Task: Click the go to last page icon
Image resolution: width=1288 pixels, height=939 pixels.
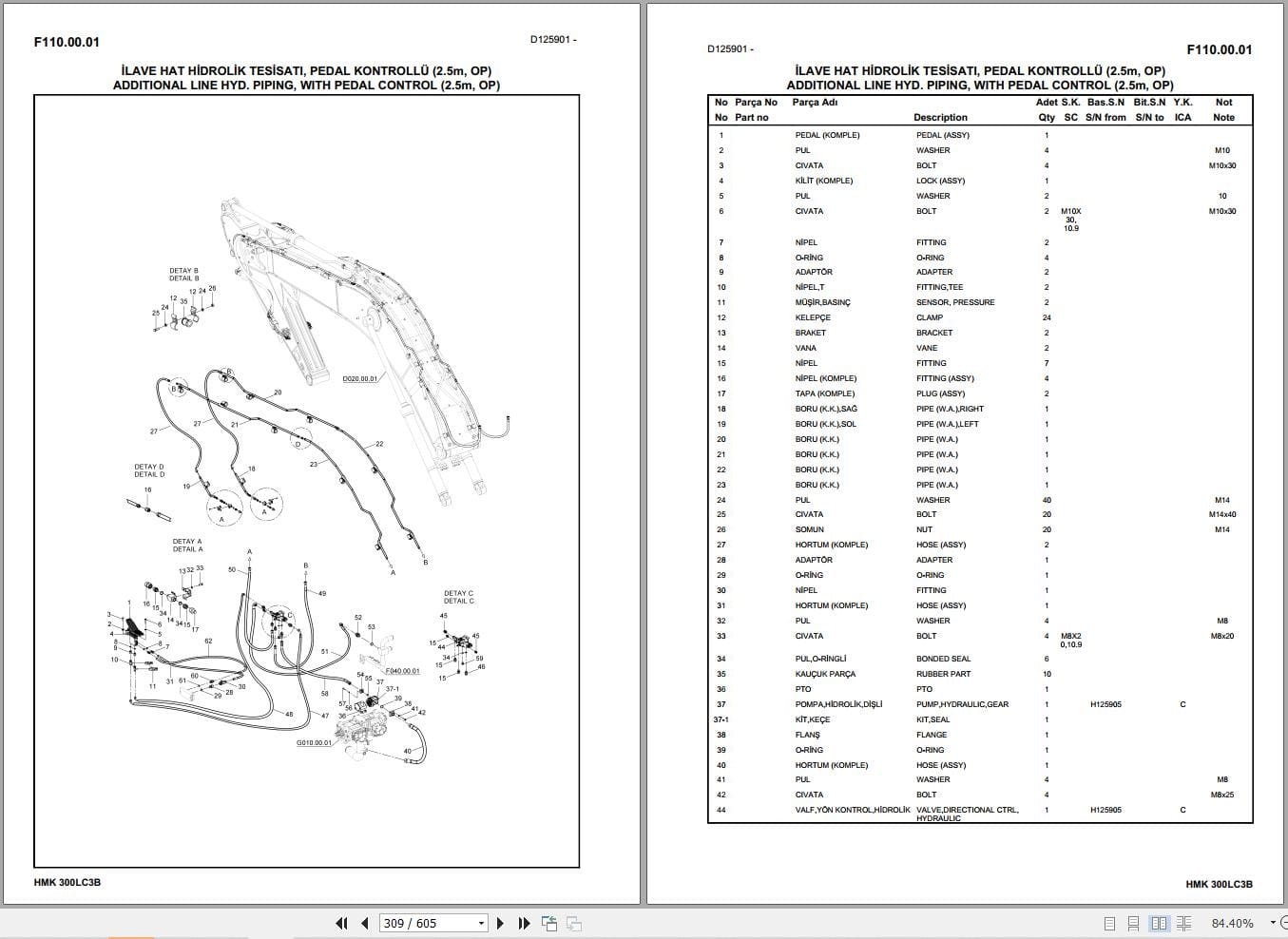Action: (x=523, y=923)
